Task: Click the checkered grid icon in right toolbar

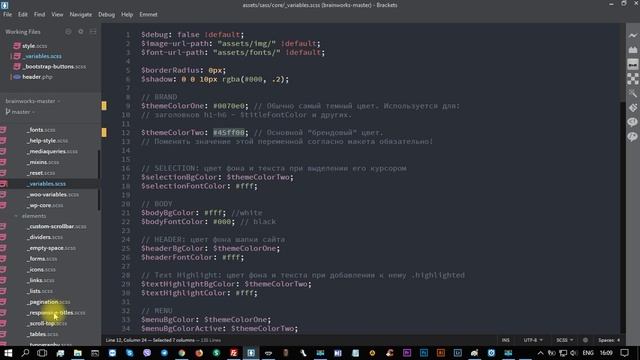Action: coord(633,78)
